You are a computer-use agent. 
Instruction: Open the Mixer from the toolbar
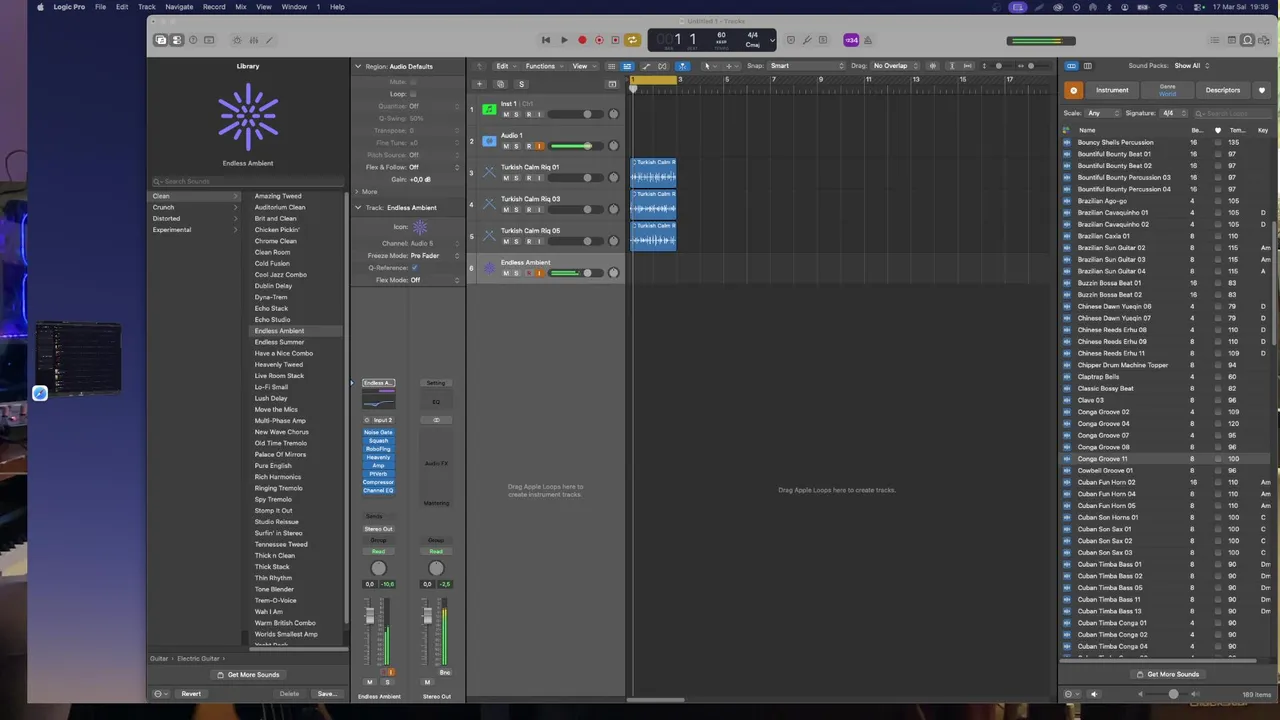(253, 40)
